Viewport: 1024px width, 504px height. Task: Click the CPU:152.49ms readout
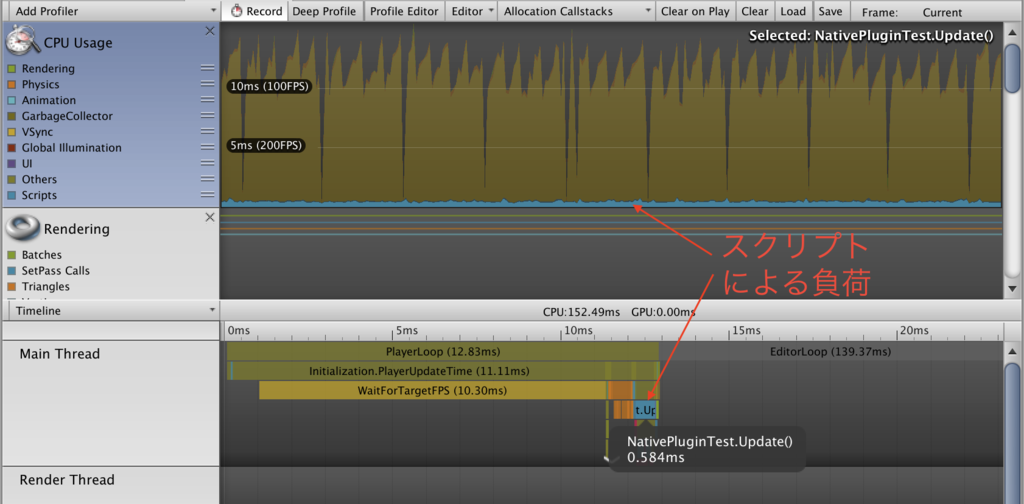coord(581,312)
